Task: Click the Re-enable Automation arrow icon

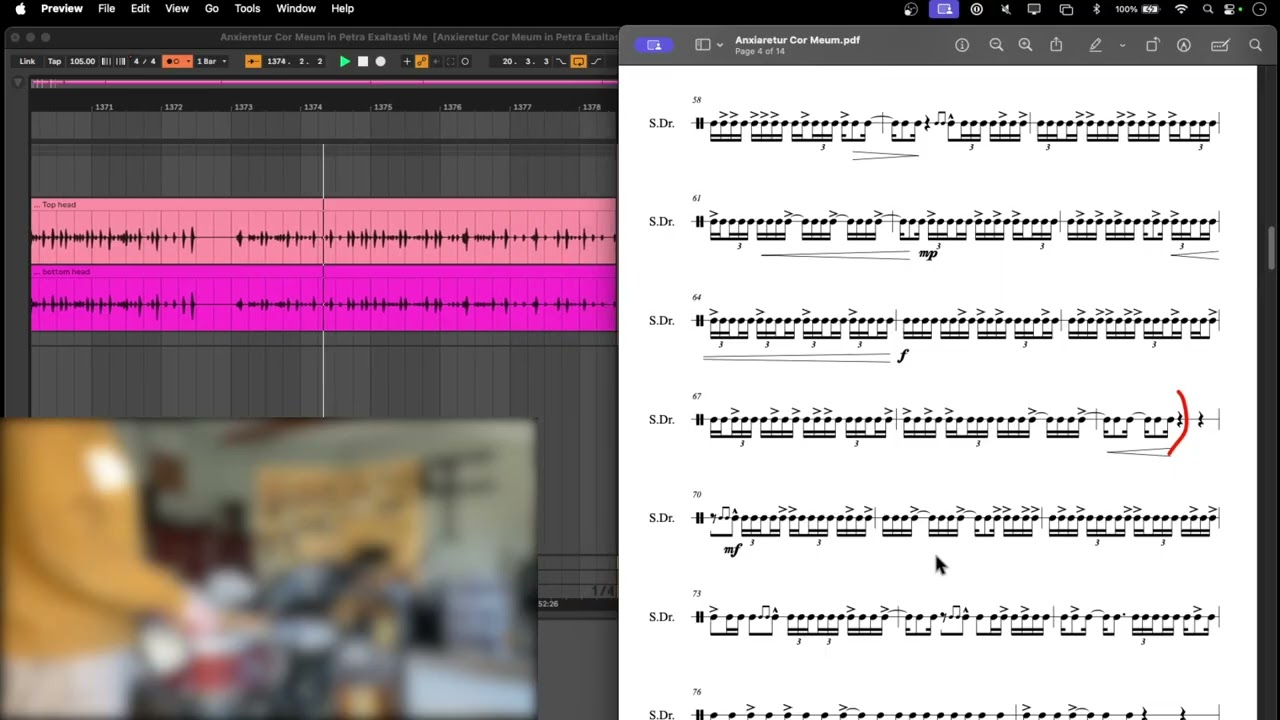Action: tap(436, 61)
